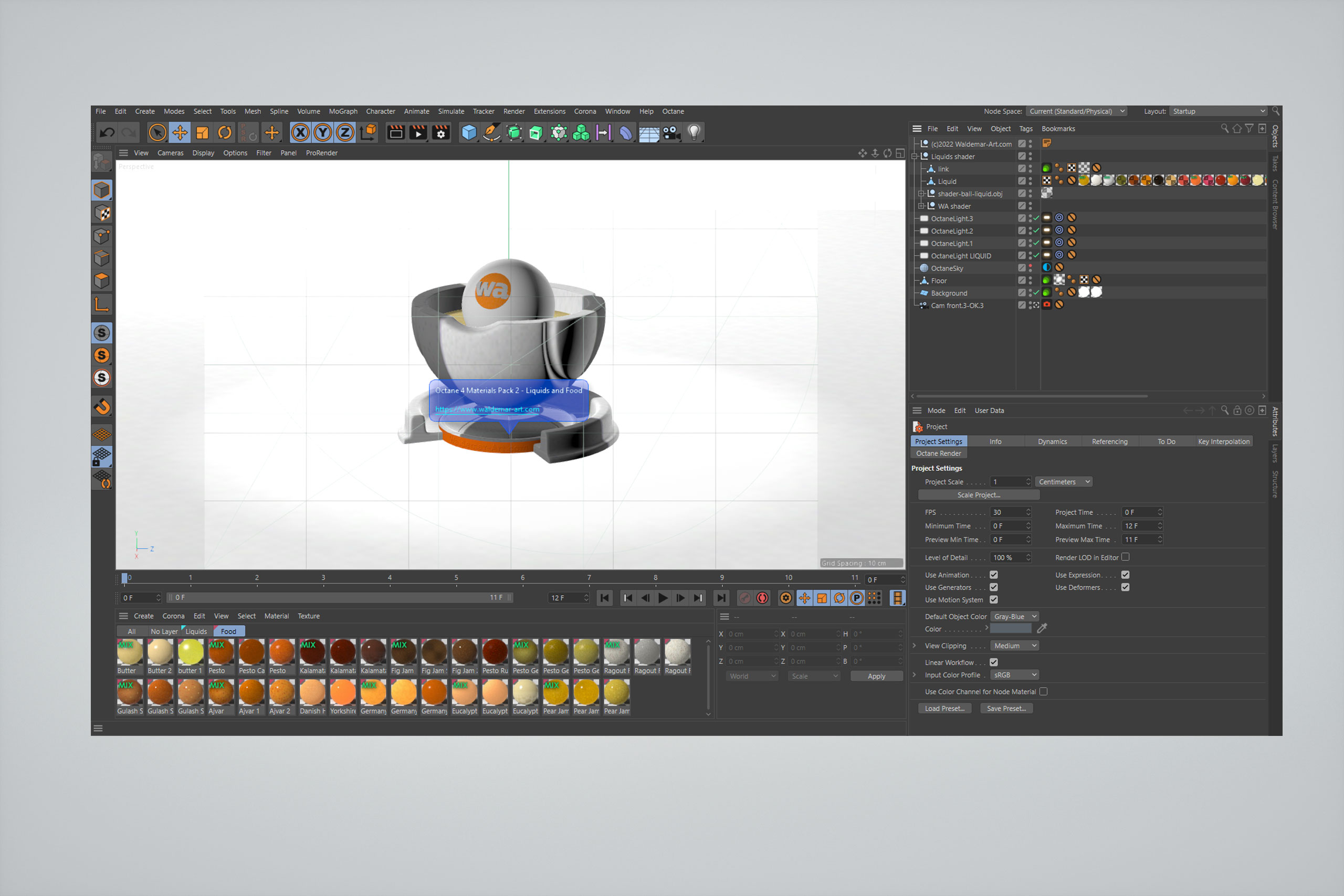
Task: Open the Simulate menu
Action: click(x=451, y=111)
